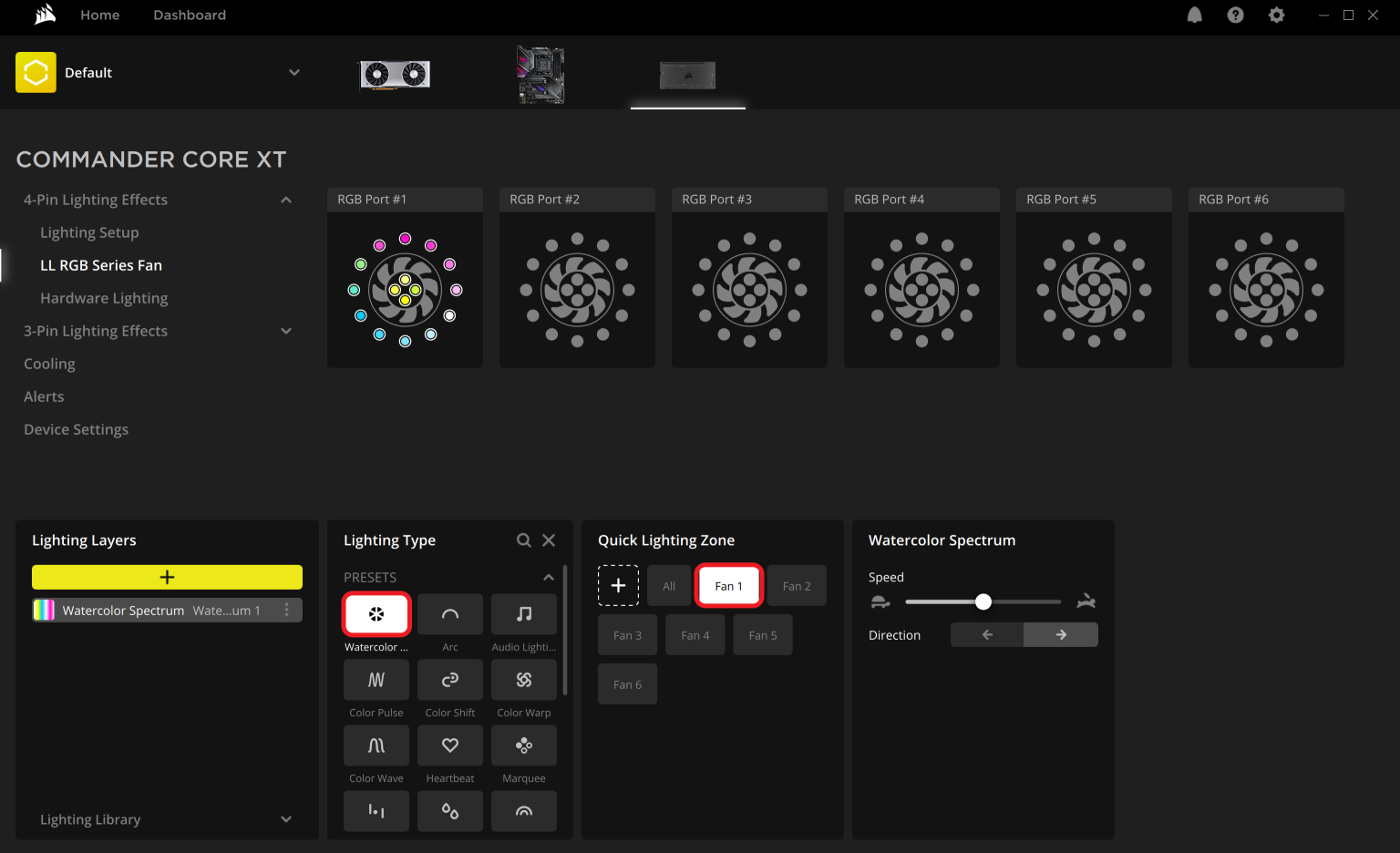
Task: Select the RGB Port #4 fan
Action: (x=921, y=290)
